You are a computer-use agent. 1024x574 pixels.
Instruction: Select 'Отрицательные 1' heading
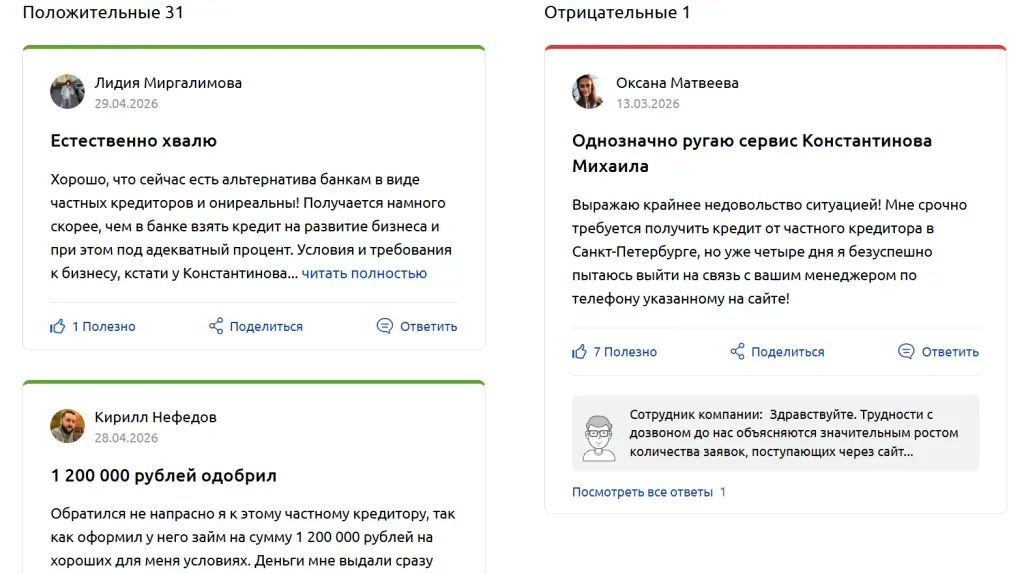pos(617,12)
